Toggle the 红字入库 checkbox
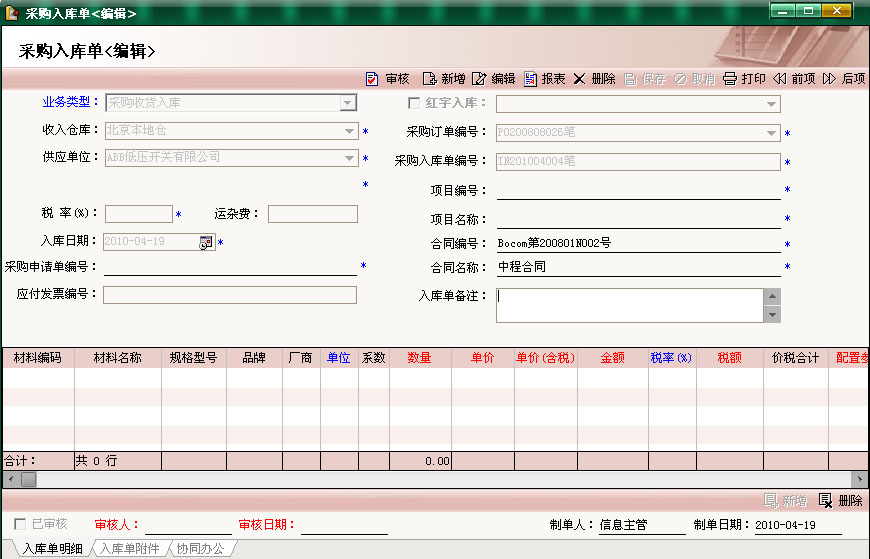This screenshot has height=559, width=870. pyautogui.click(x=414, y=103)
